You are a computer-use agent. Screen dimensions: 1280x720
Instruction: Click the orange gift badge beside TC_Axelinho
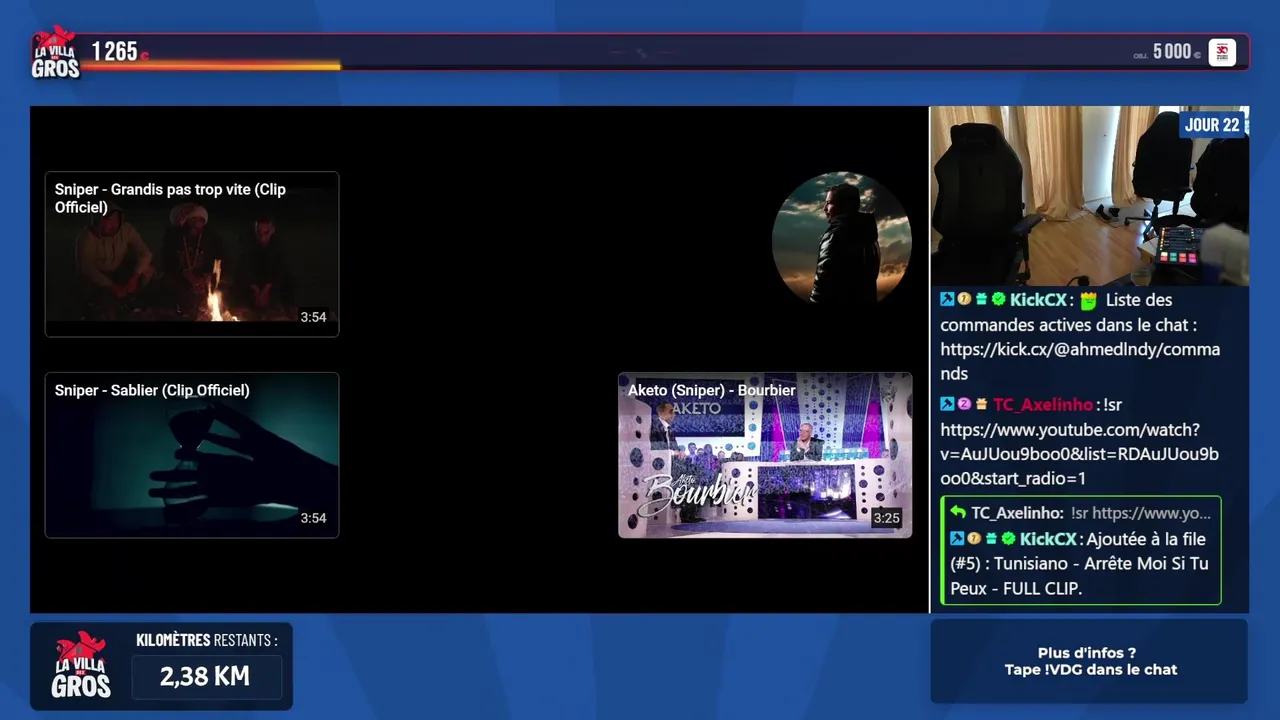(981, 404)
